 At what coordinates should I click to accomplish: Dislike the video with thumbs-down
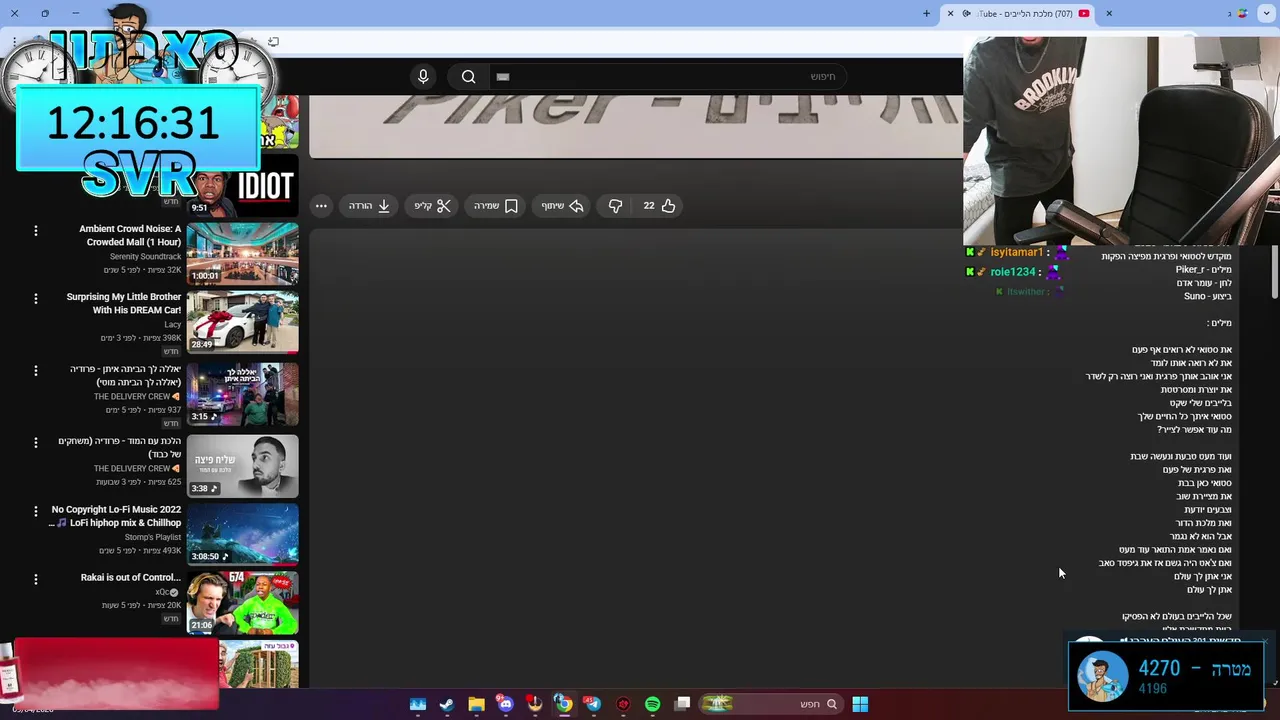615,206
